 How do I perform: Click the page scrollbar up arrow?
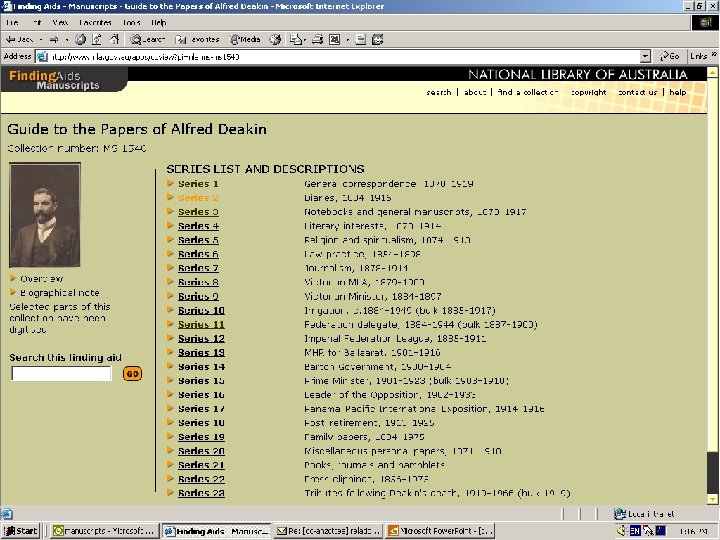click(x=712, y=72)
